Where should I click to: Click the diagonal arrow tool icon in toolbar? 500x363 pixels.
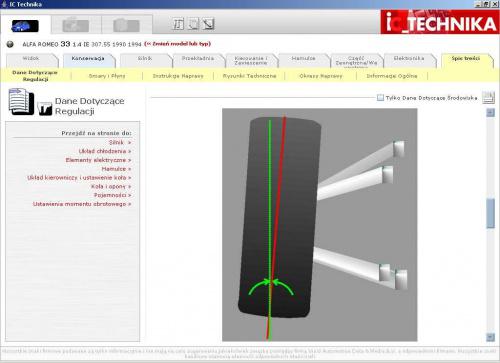click(x=208, y=24)
